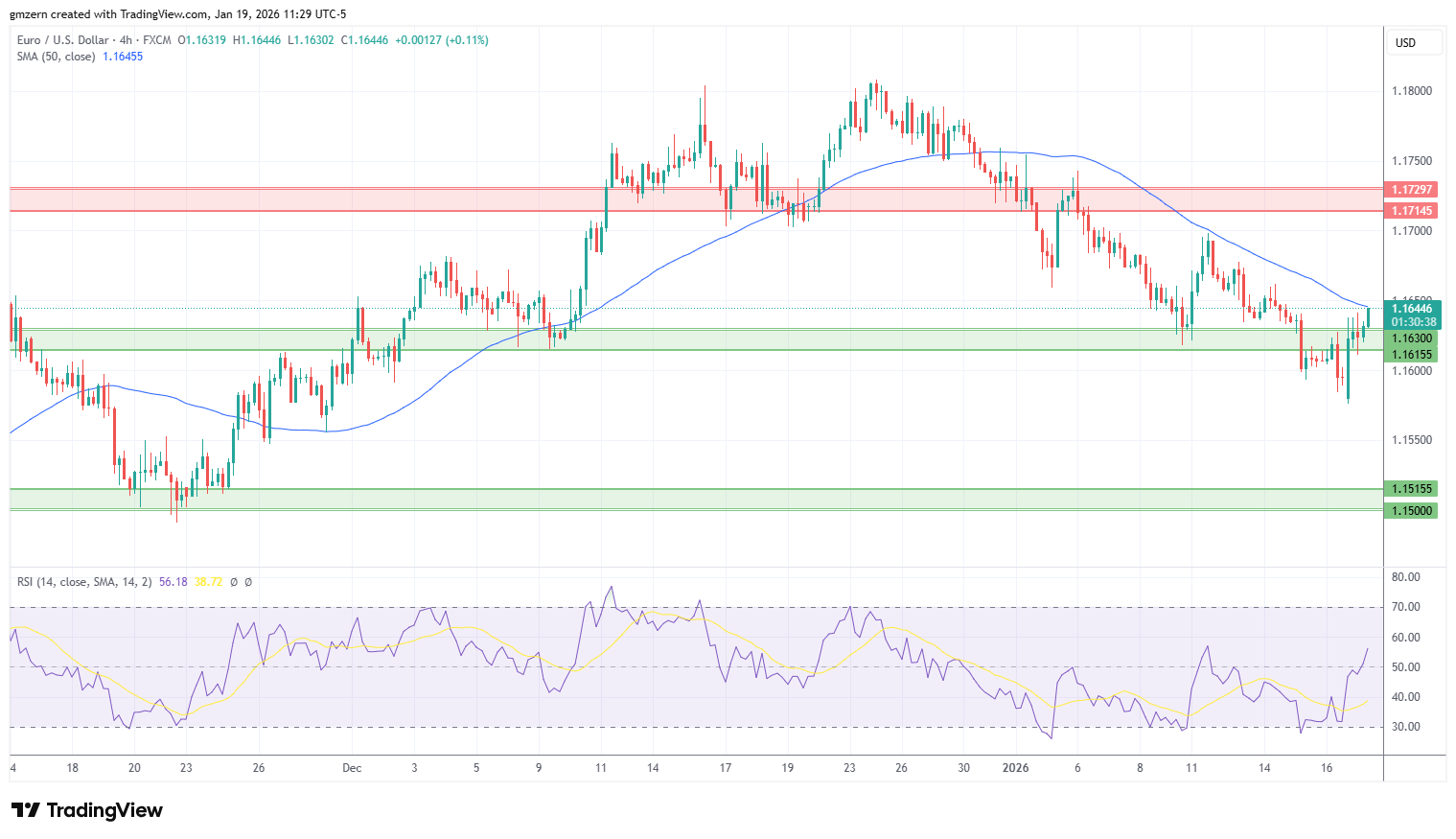Click the SMA value 1.16455

[x=123, y=57]
